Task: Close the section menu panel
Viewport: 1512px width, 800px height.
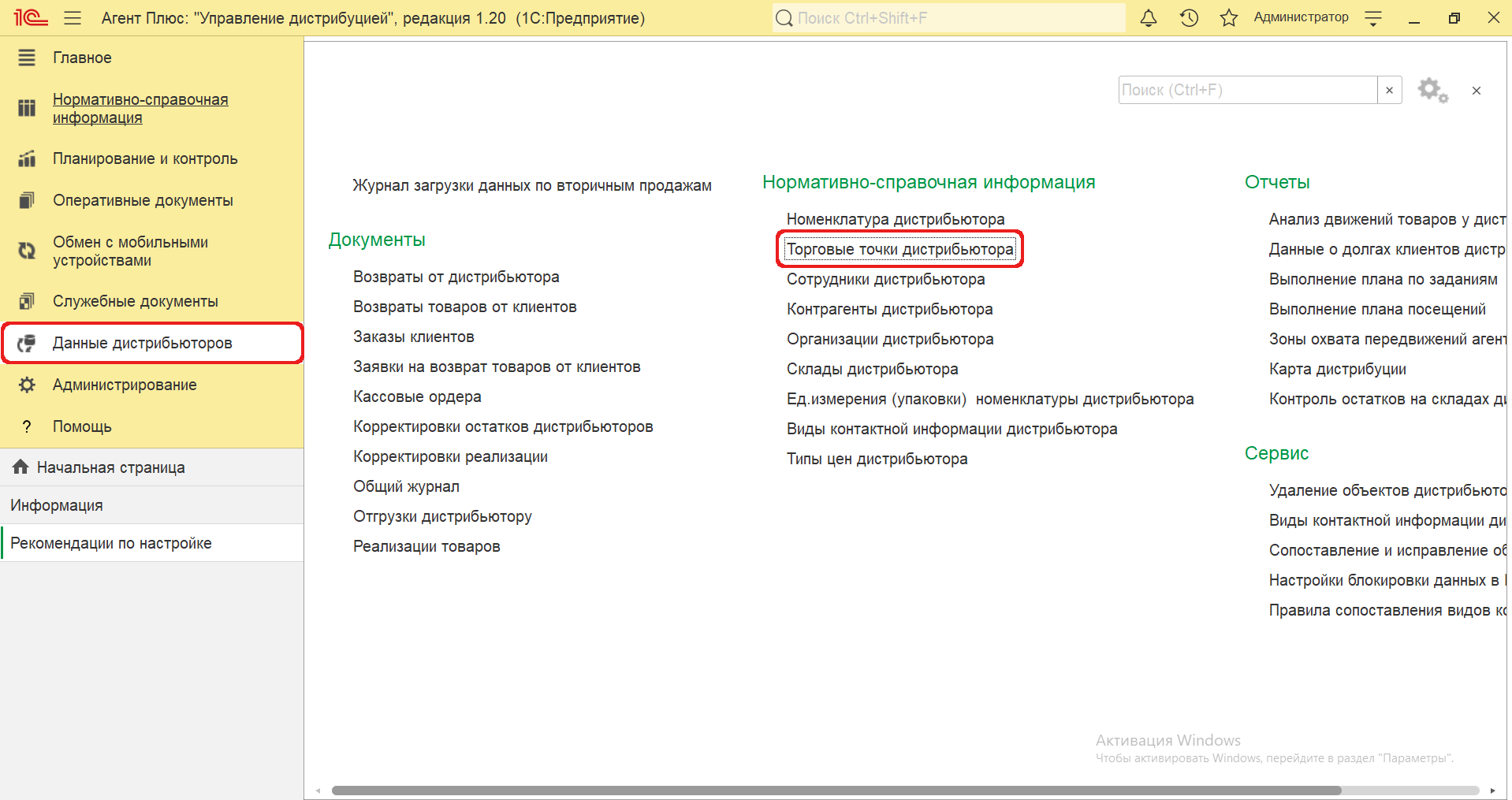Action: [1477, 91]
